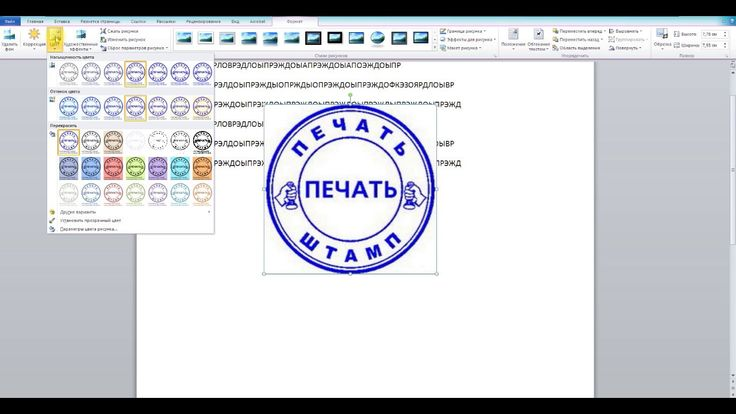This screenshot has width=736, height=414.
Task: Open the Corrections (Коррекция) tool
Action: coord(34,38)
